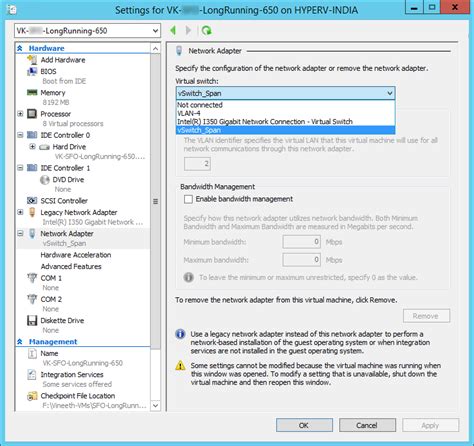This screenshot has width=474, height=446.
Task: Click the Apply button
Action: point(430,425)
